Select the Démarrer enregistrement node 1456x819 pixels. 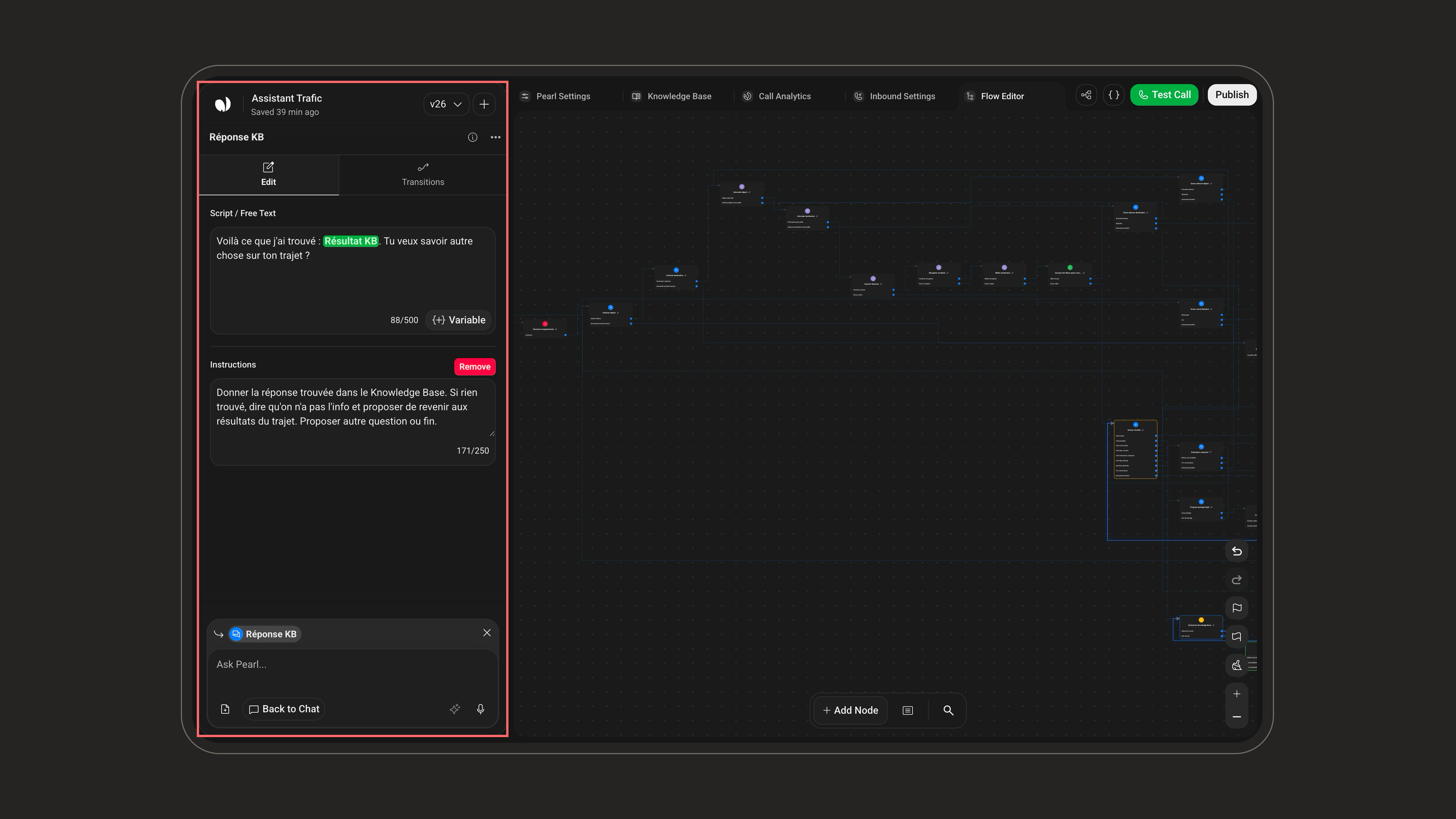click(x=545, y=329)
